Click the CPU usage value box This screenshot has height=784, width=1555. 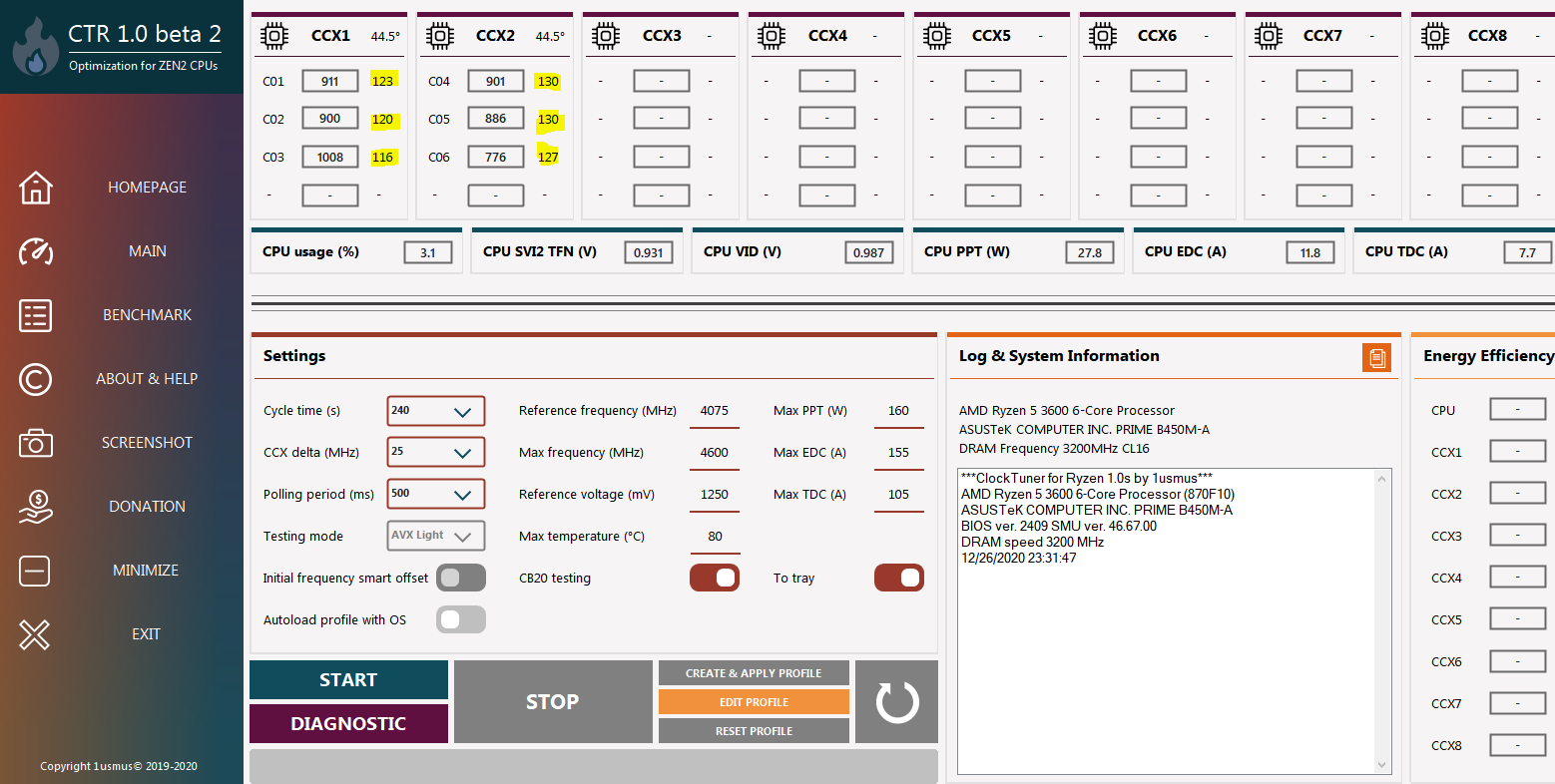point(428,252)
